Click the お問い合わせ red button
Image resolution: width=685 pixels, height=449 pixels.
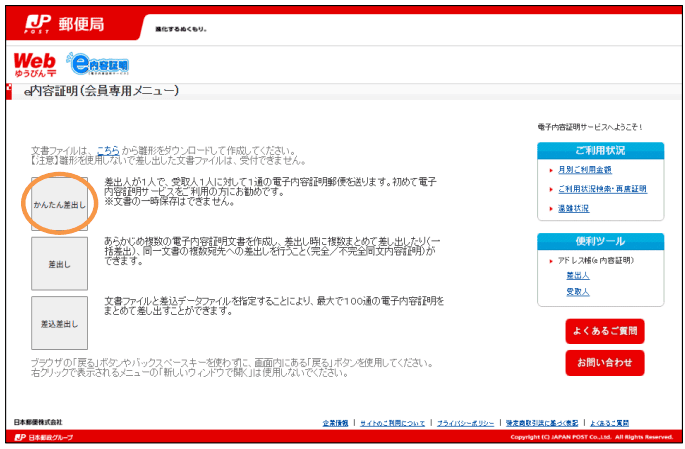pyautogui.click(x=605, y=363)
